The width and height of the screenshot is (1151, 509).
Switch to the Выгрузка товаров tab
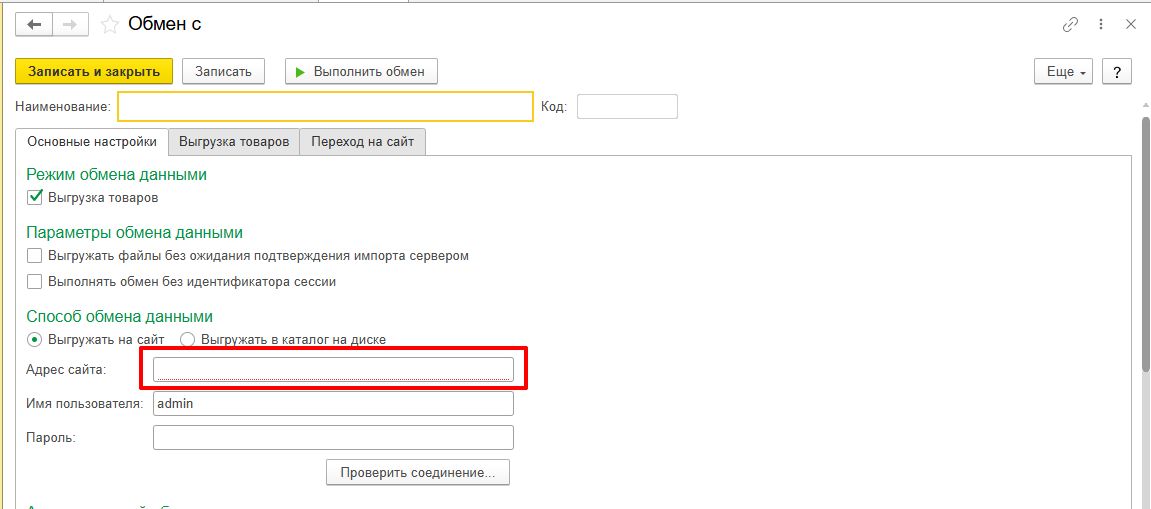(x=234, y=142)
